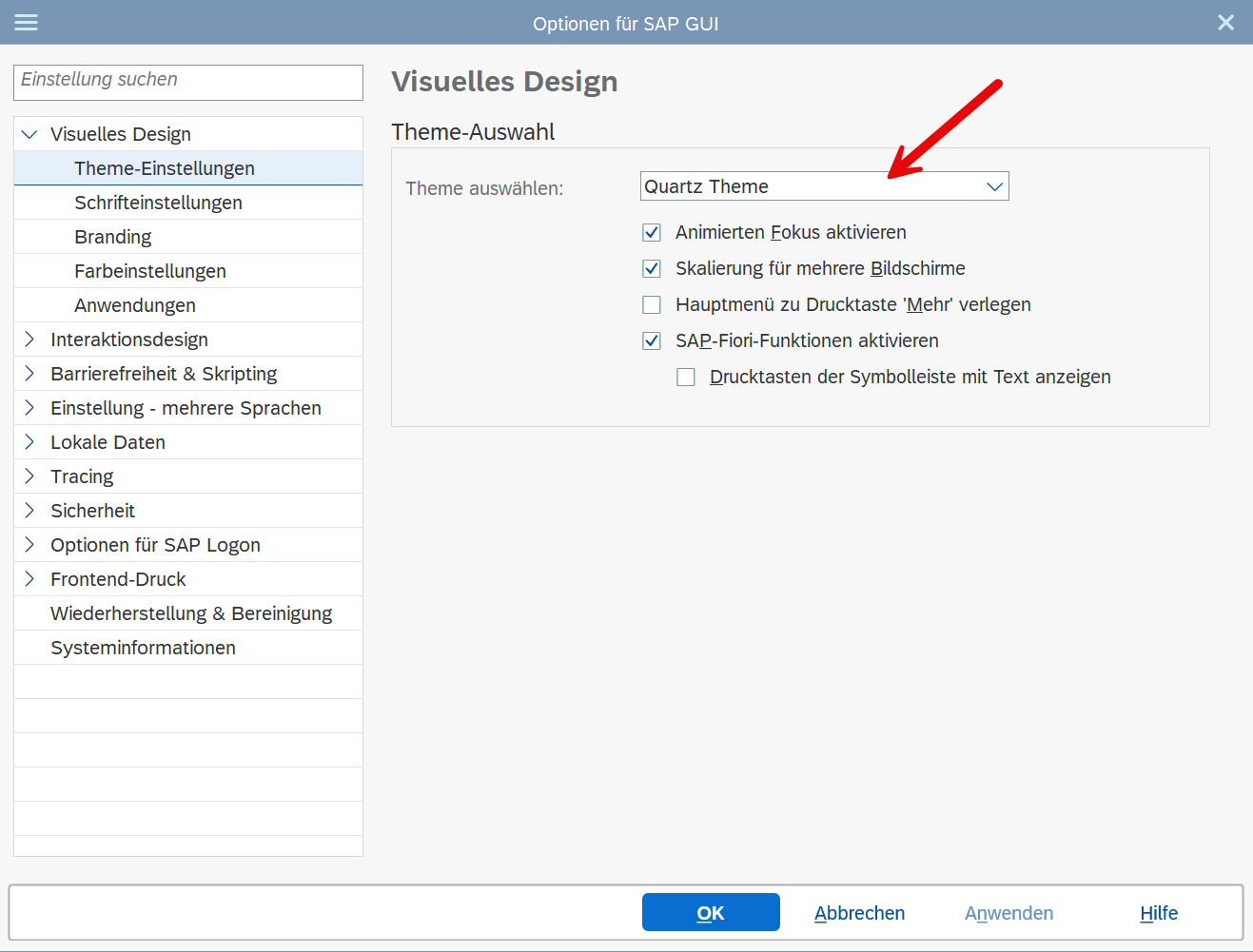1253x952 pixels.
Task: Expand the Barrierefreiheit & Skripting node
Action: pos(29,374)
